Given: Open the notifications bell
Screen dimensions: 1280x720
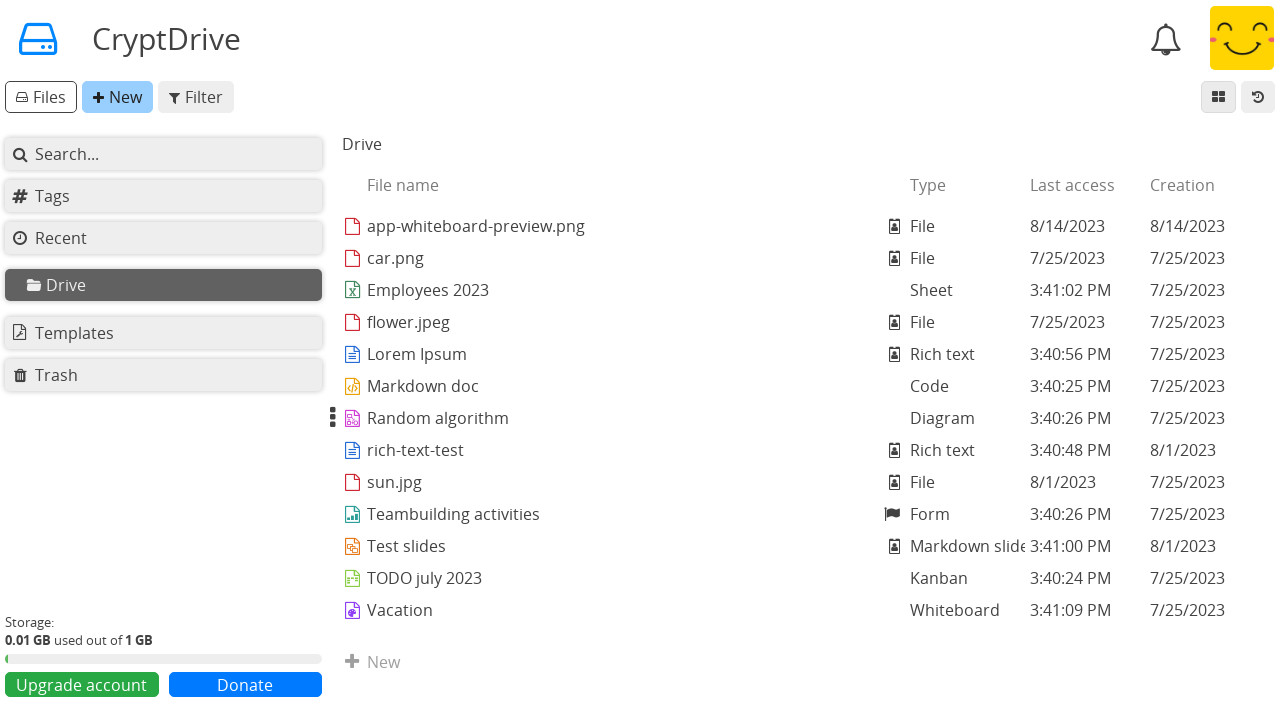Looking at the screenshot, I should point(1166,40).
